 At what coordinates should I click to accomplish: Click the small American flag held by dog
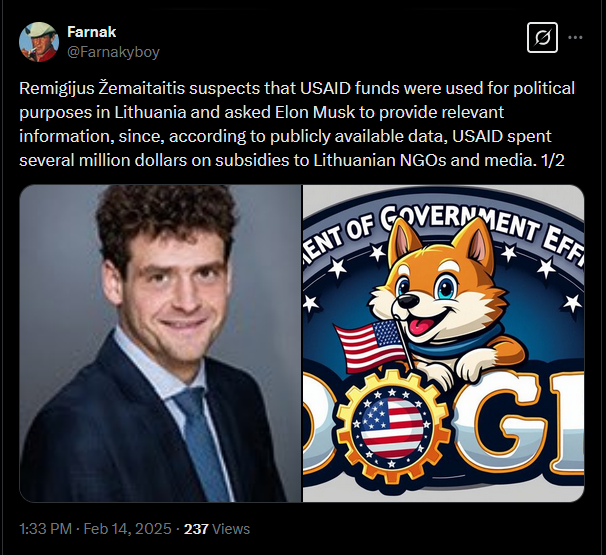click(370, 346)
